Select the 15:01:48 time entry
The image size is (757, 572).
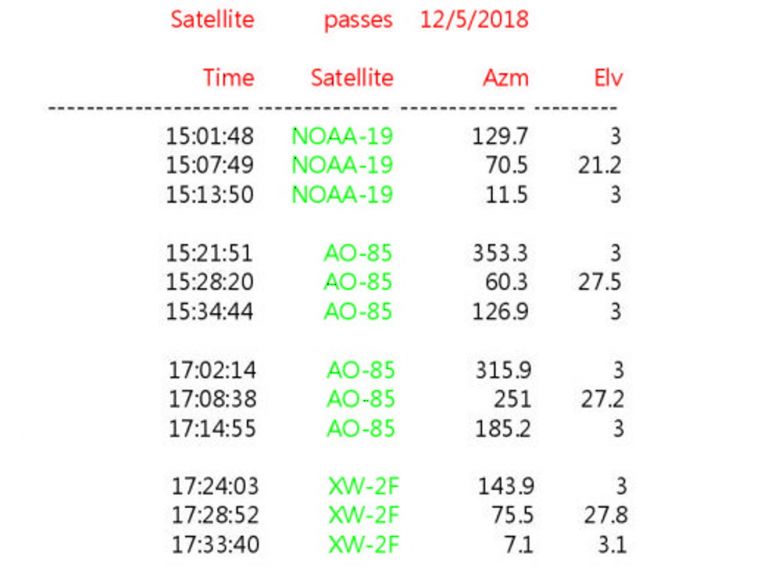click(x=209, y=136)
